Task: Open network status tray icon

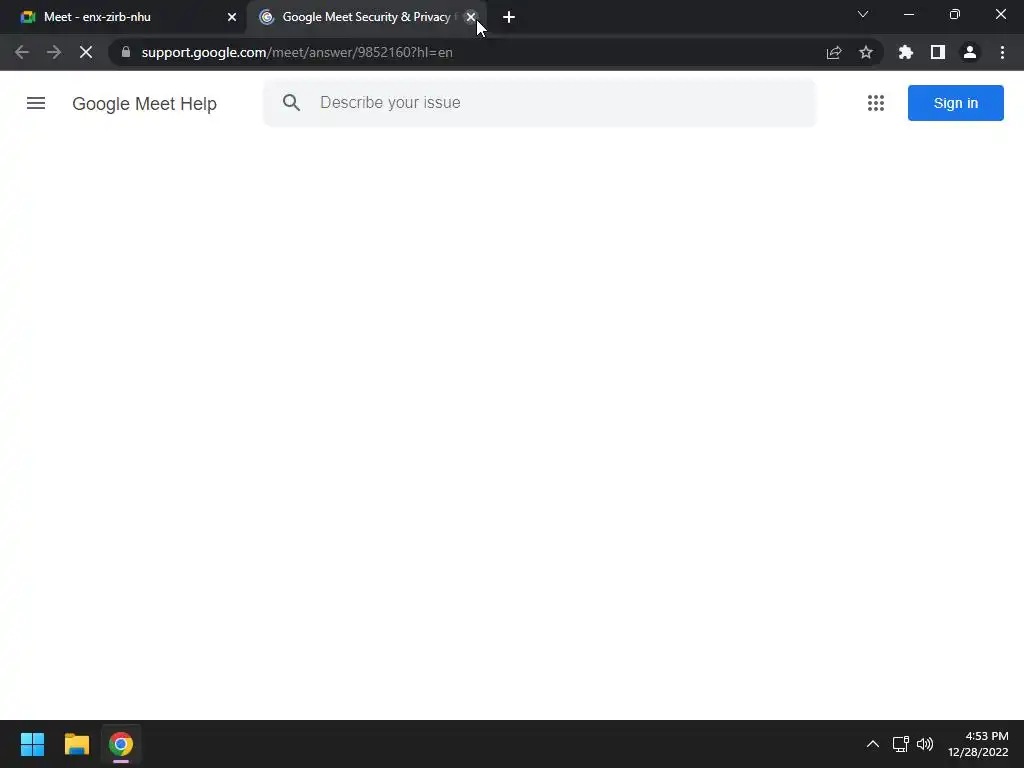Action: 901,744
